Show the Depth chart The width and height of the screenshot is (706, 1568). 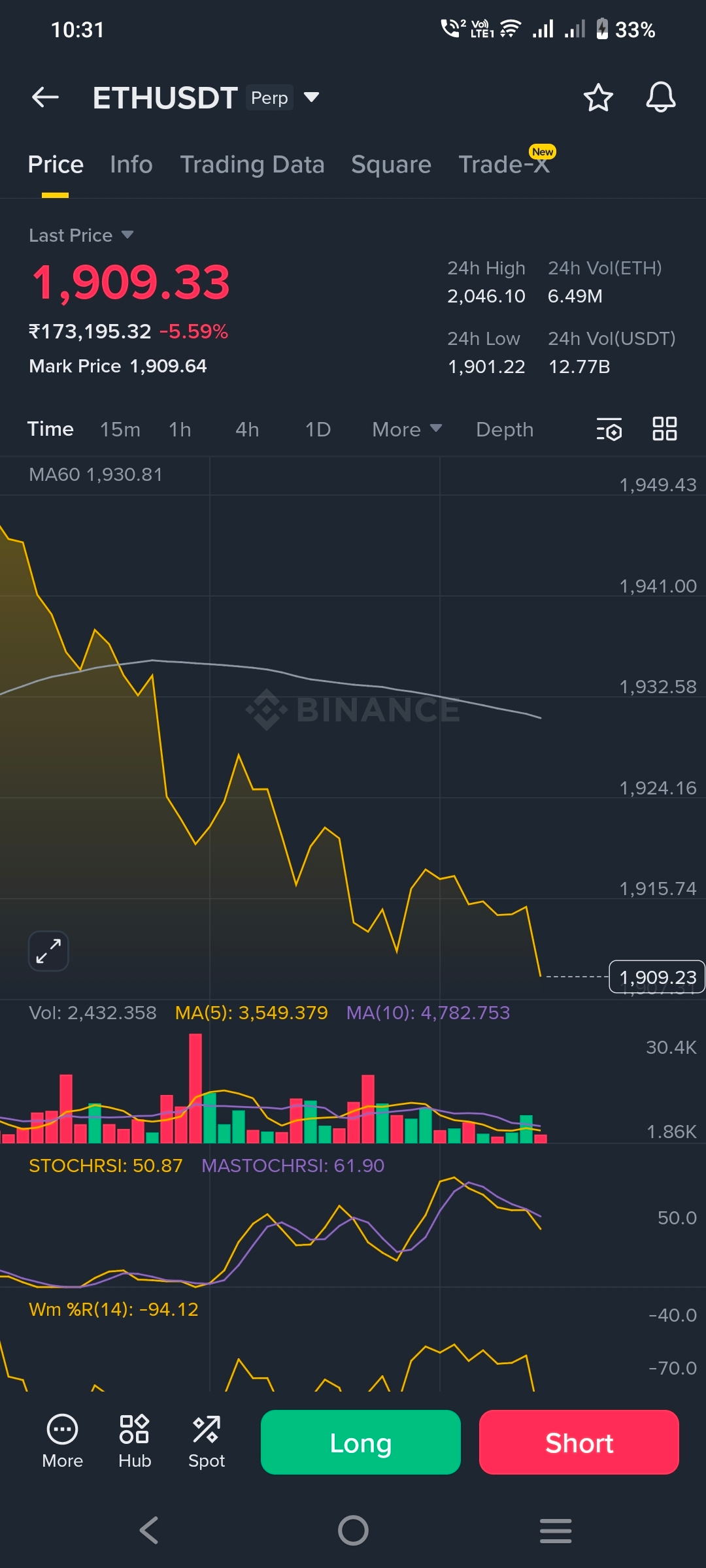click(505, 429)
